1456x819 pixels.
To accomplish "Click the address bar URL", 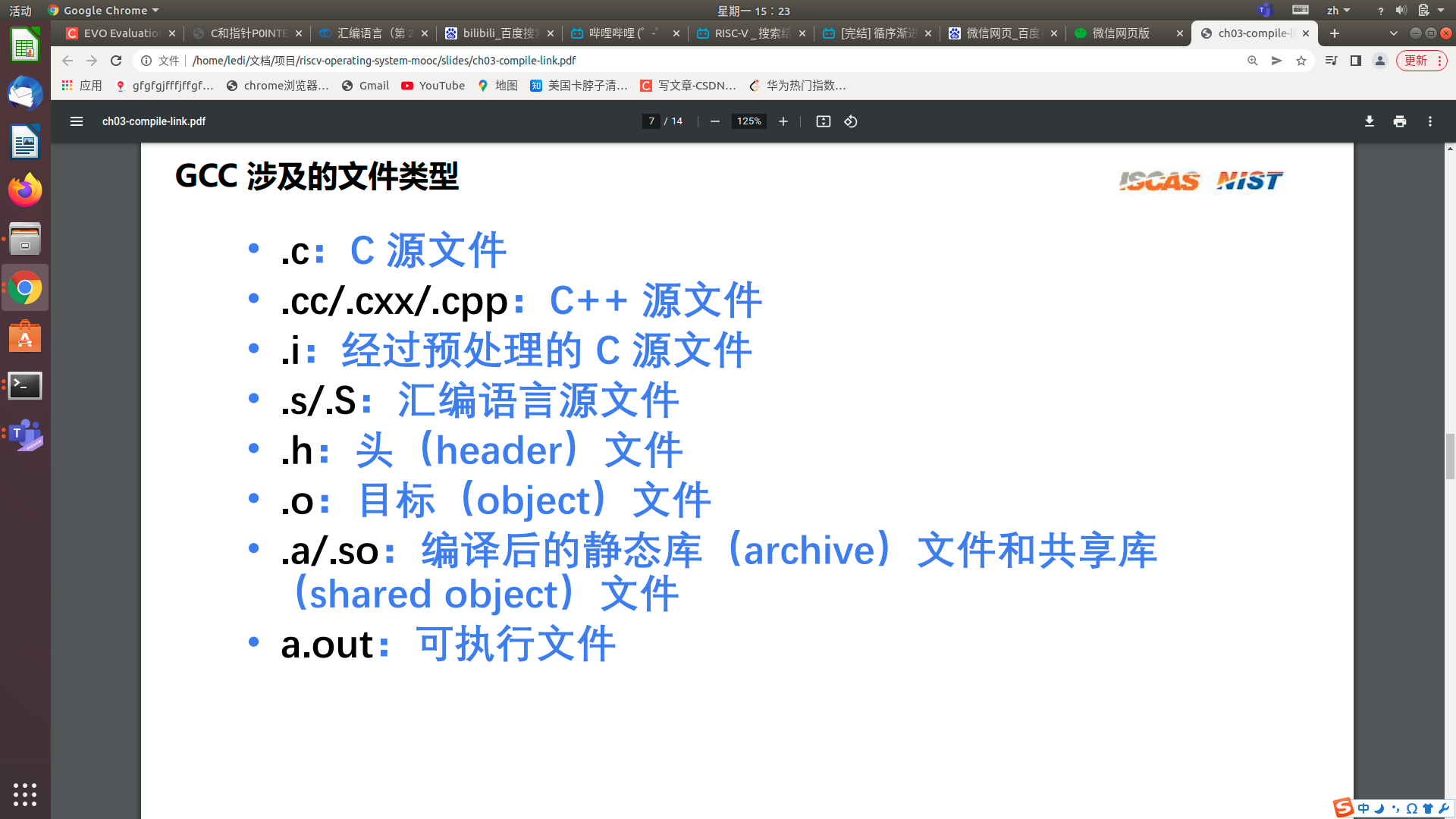I will 384,61.
